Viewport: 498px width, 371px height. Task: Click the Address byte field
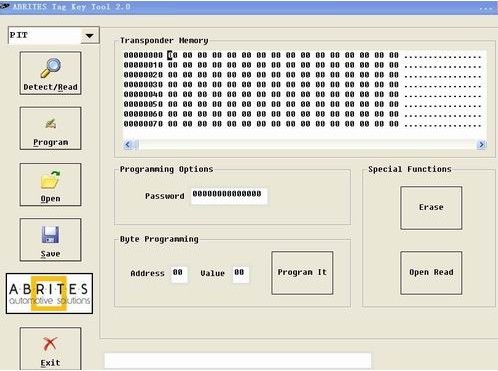click(x=179, y=274)
